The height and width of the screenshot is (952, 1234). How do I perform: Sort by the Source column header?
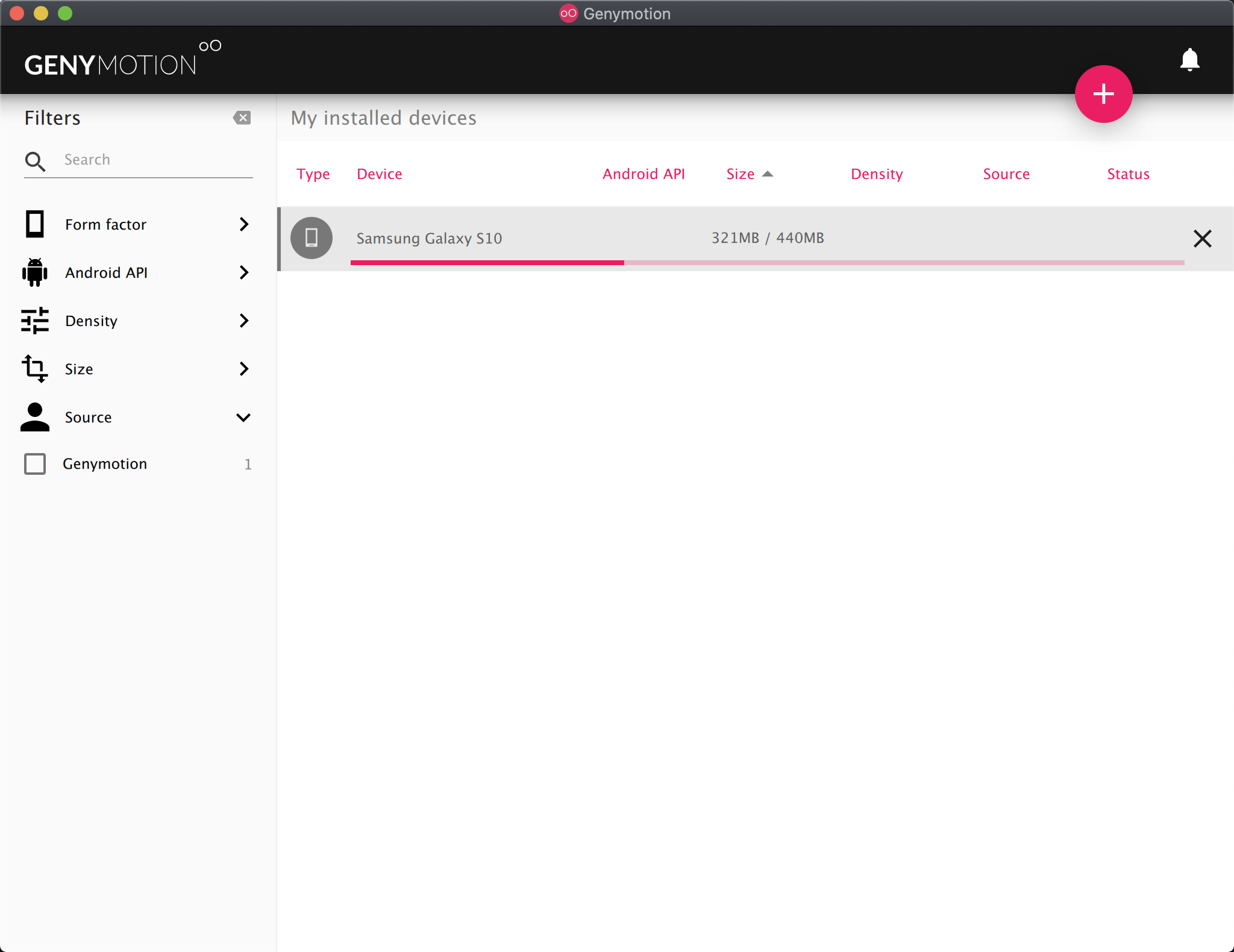1006,174
